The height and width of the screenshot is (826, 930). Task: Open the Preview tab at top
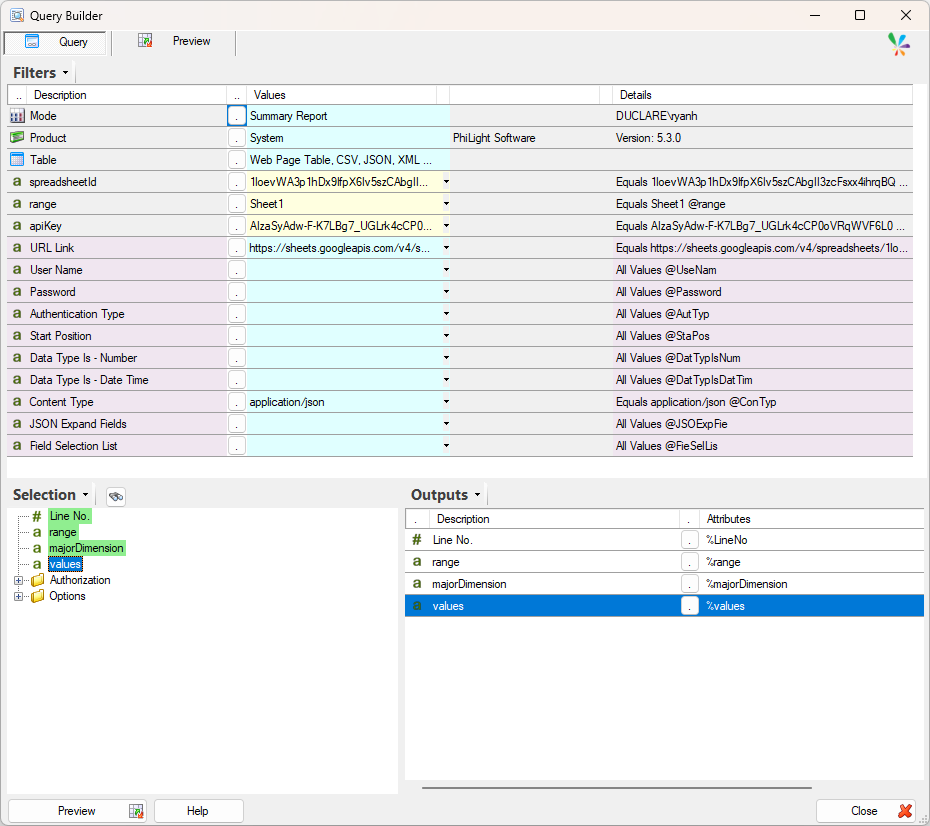click(x=174, y=42)
